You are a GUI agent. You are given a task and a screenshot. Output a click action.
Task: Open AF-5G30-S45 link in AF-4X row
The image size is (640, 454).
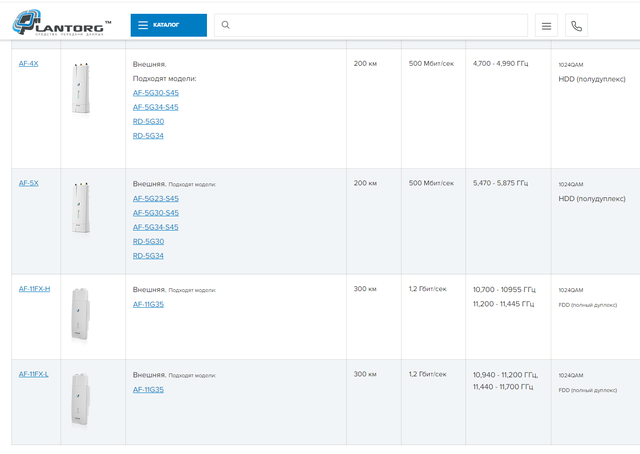click(x=156, y=93)
